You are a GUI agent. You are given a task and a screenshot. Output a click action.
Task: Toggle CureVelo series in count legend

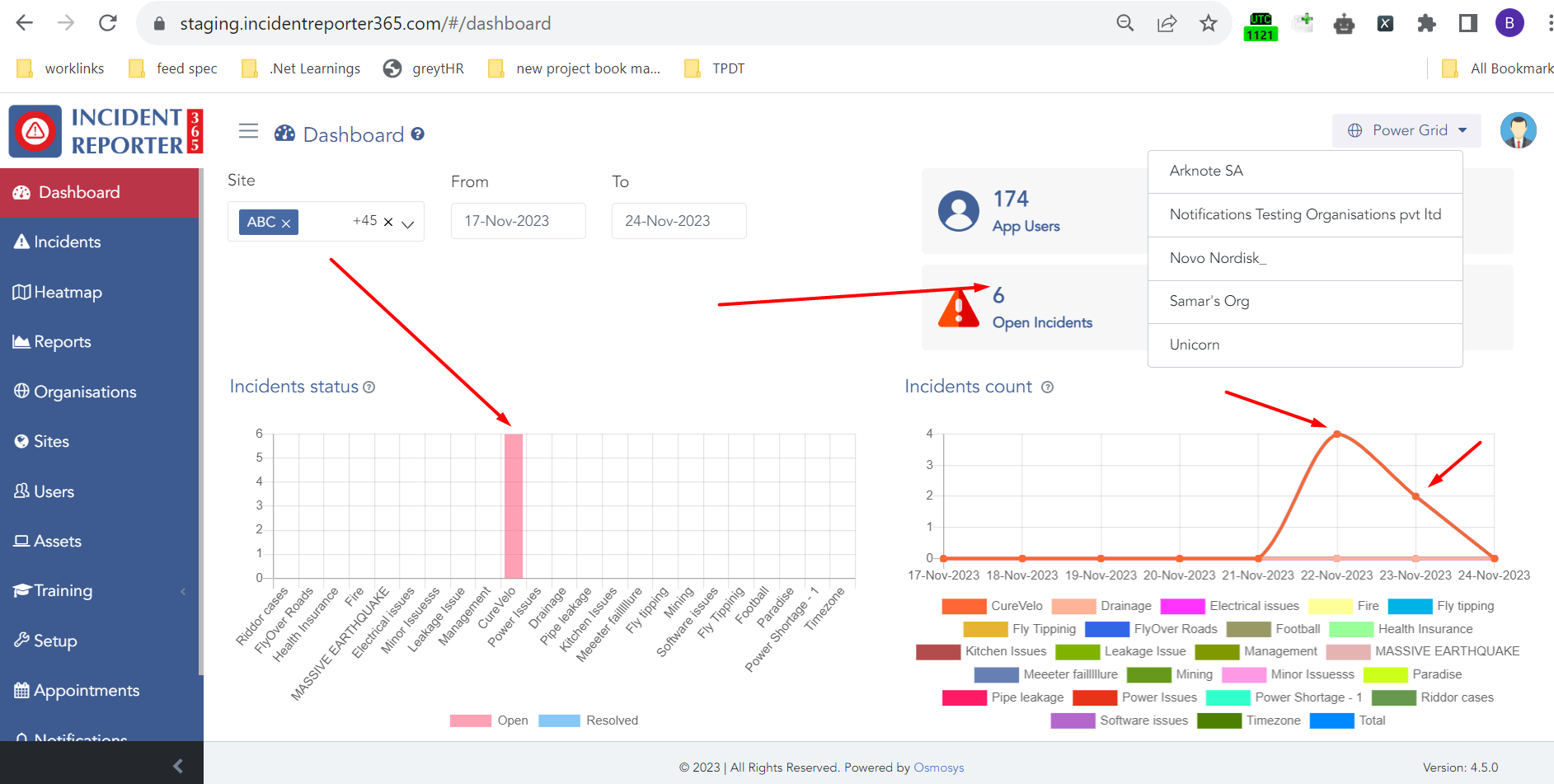pyautogui.click(x=993, y=606)
